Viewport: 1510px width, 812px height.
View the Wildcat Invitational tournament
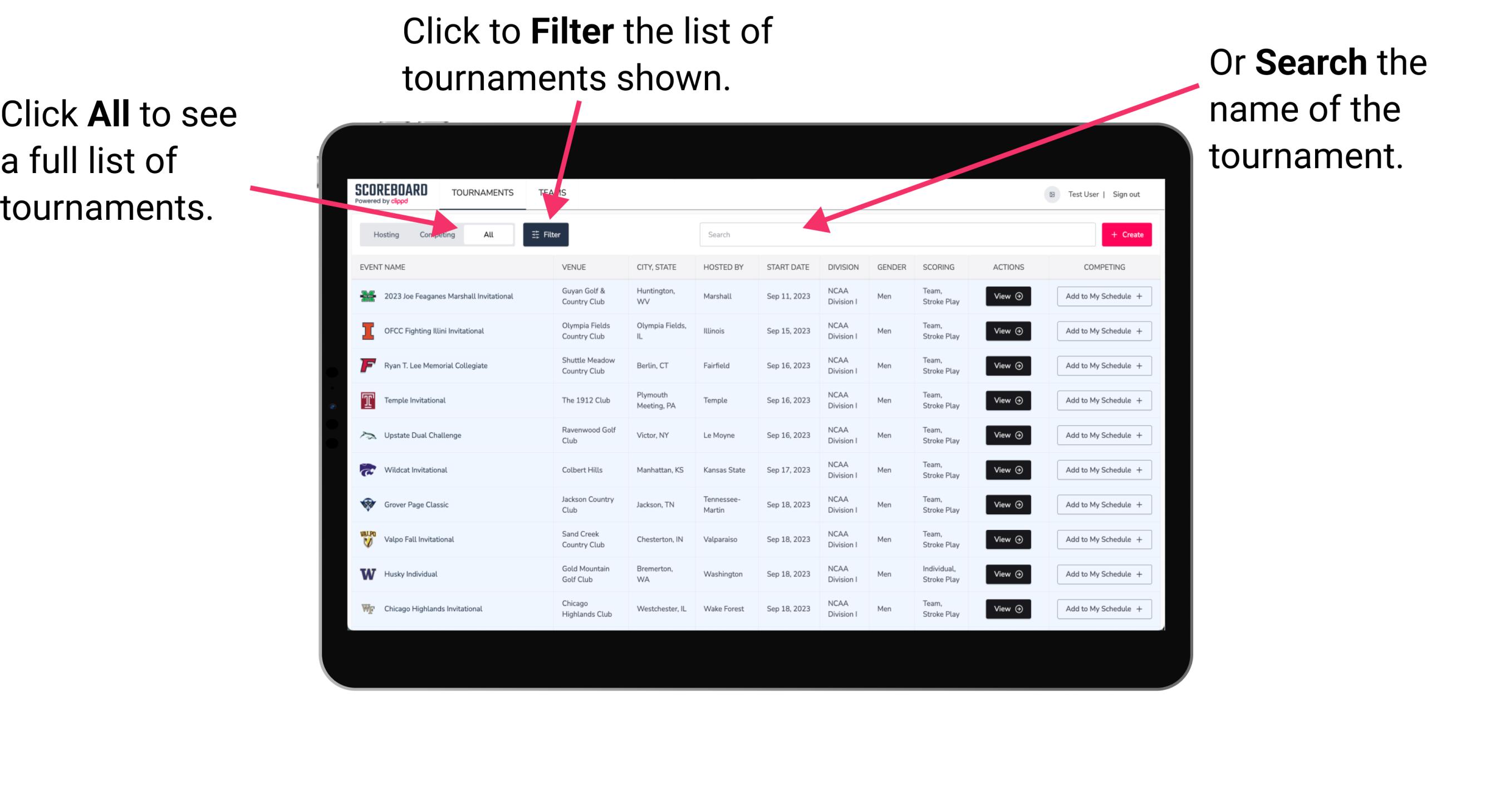pos(1007,470)
